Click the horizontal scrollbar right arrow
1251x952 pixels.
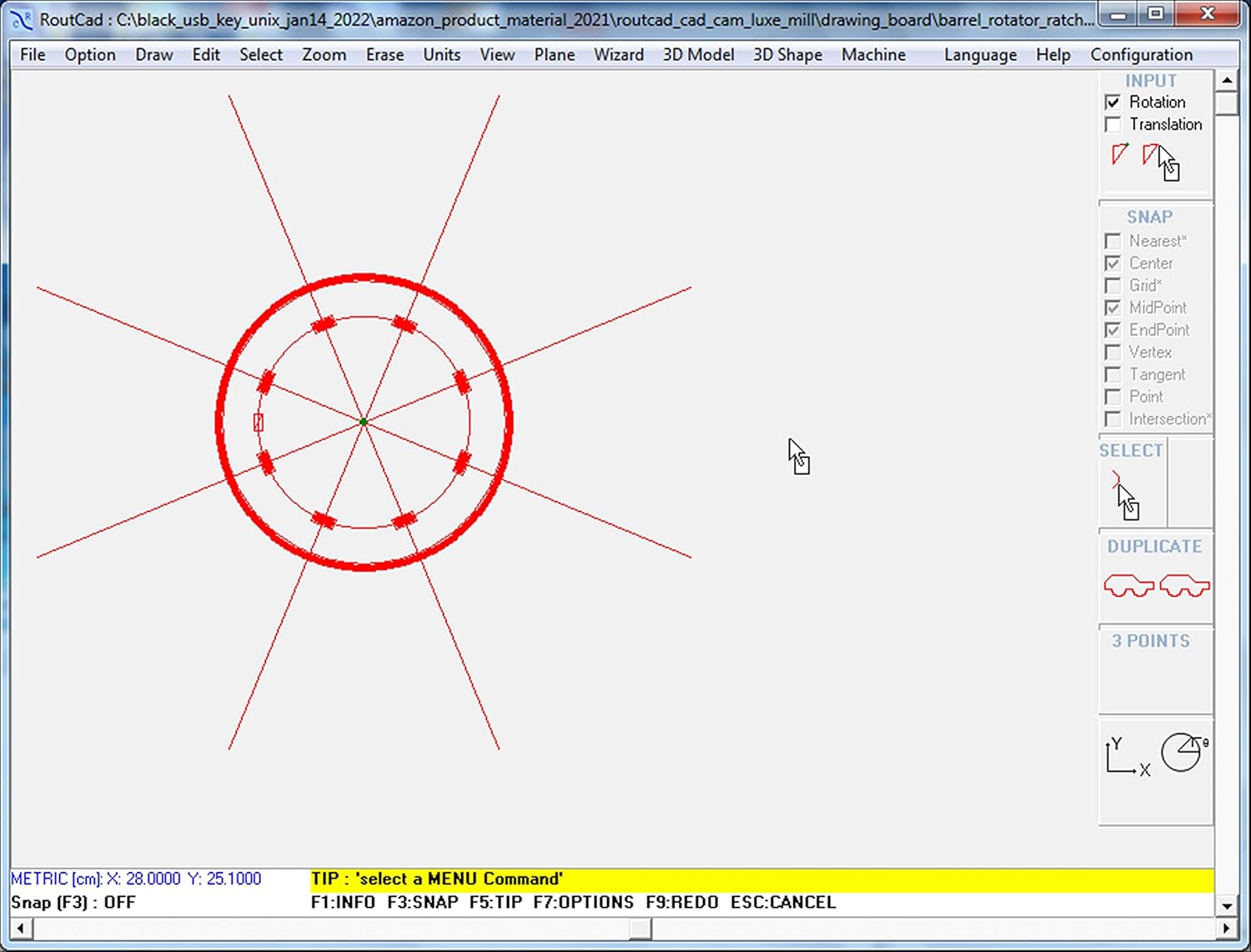(x=1225, y=928)
